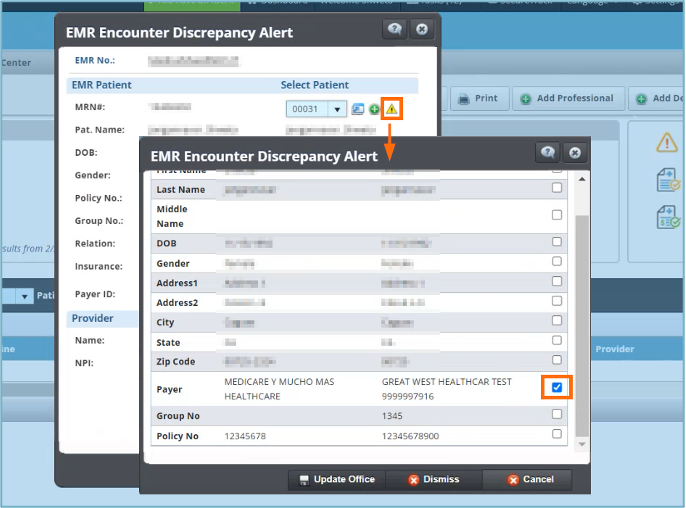The image size is (686, 508).
Task: Select the Last Name checkbox
Action: (x=557, y=188)
